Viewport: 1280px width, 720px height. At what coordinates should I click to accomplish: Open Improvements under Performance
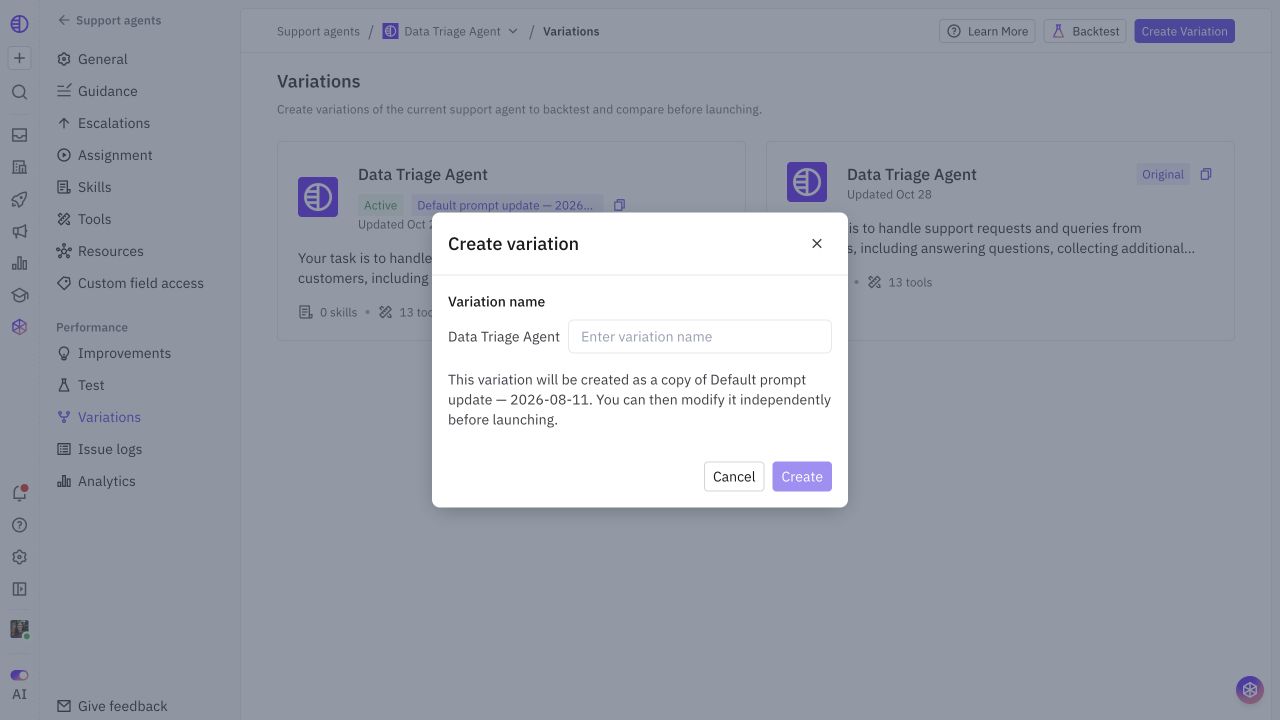[140, 353]
